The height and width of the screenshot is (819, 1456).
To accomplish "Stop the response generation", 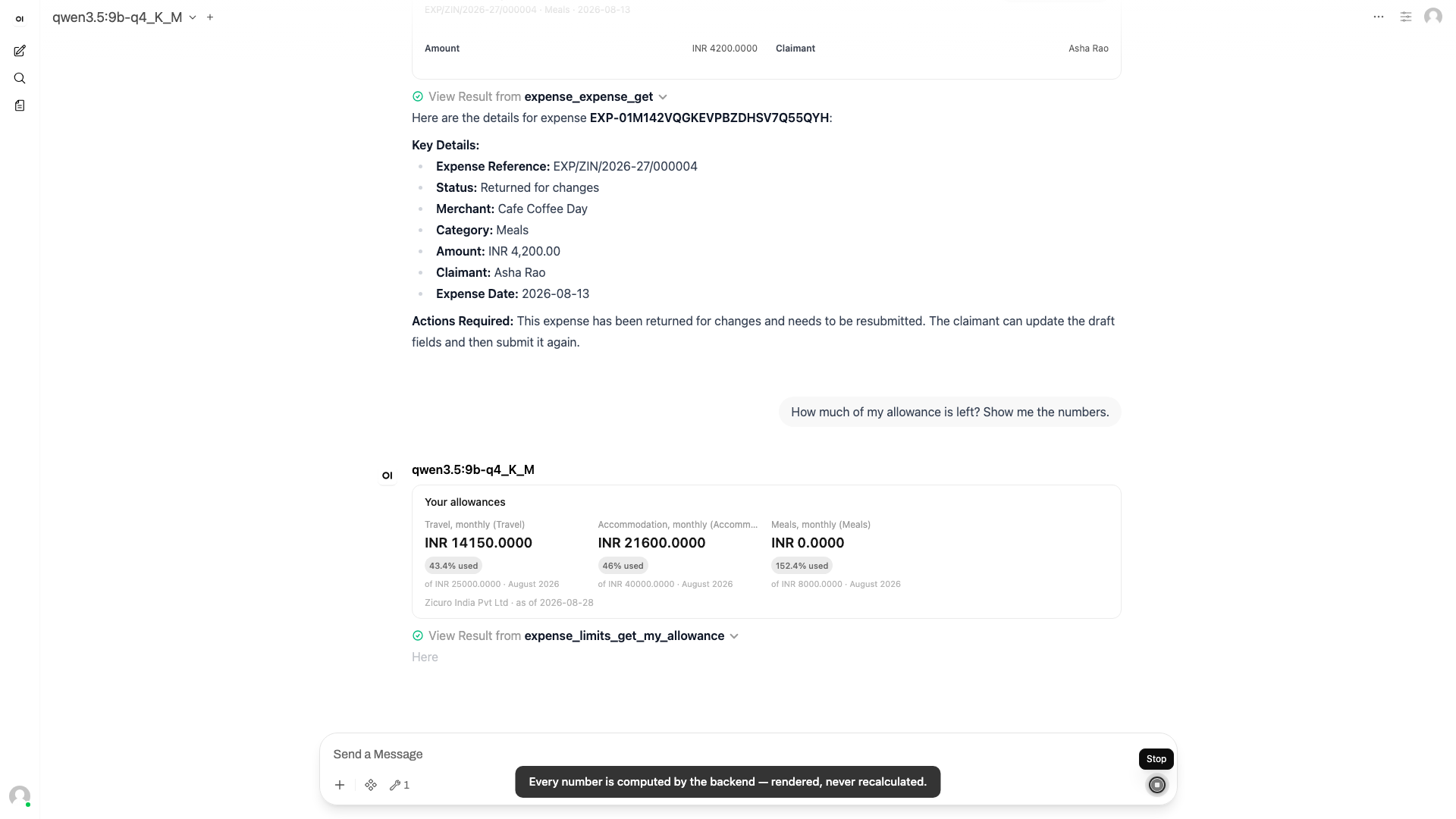I will point(1156,785).
